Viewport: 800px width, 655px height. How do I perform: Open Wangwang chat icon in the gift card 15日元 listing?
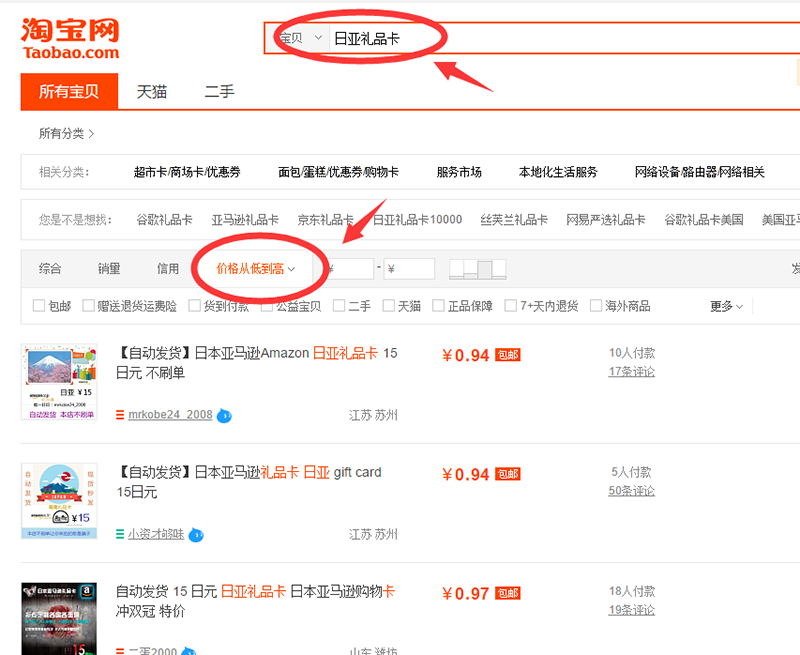point(196,535)
